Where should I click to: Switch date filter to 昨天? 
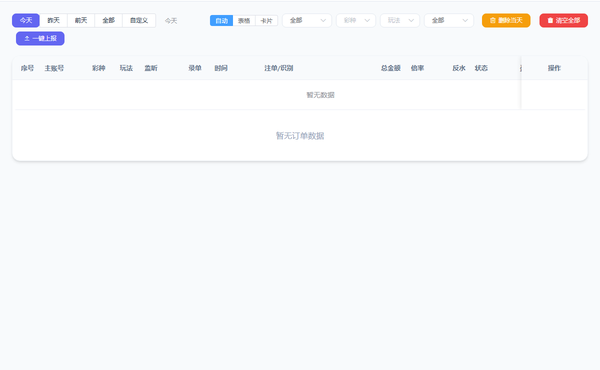click(54, 20)
